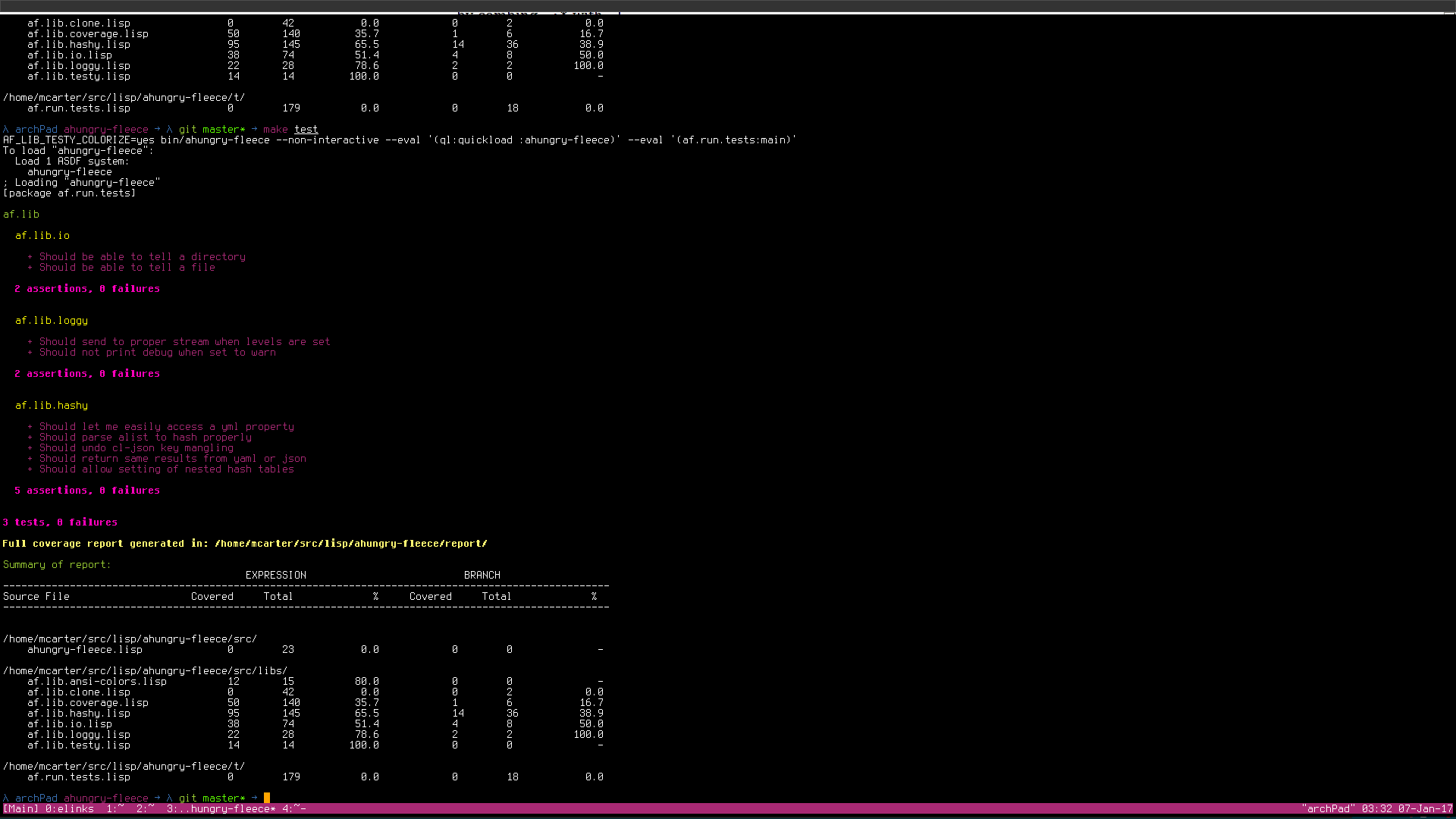Click "Should be able to tell a directory"
1456x819 pixels.
click(x=142, y=257)
